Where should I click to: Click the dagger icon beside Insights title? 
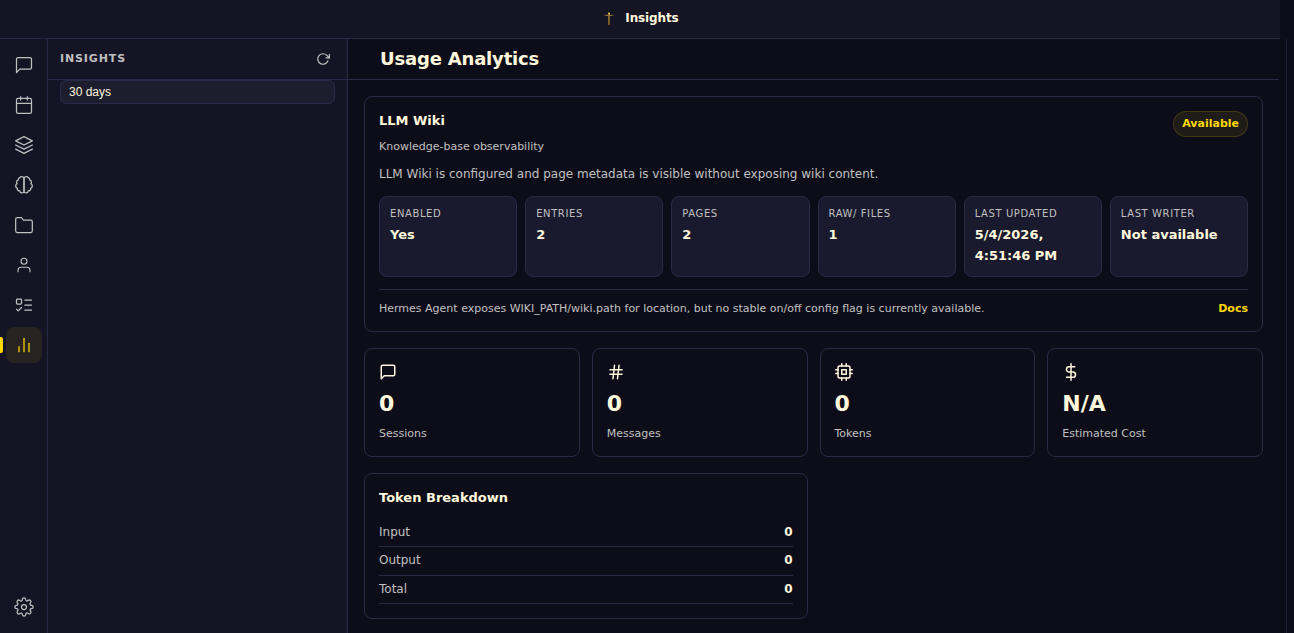coord(609,18)
